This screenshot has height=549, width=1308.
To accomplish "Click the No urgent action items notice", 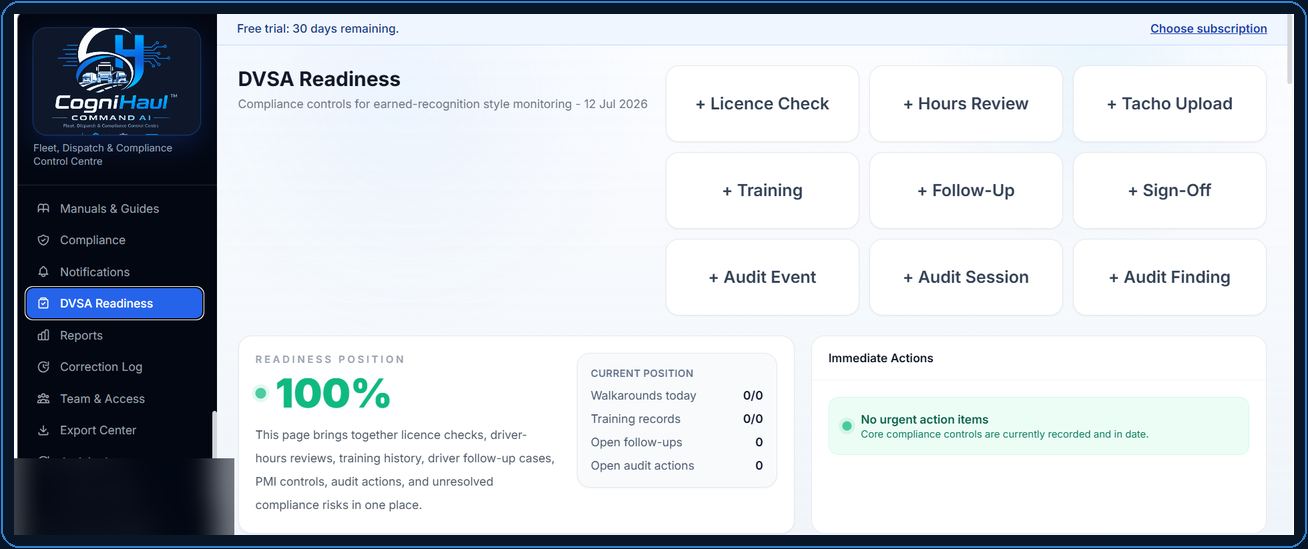I will (x=1038, y=426).
